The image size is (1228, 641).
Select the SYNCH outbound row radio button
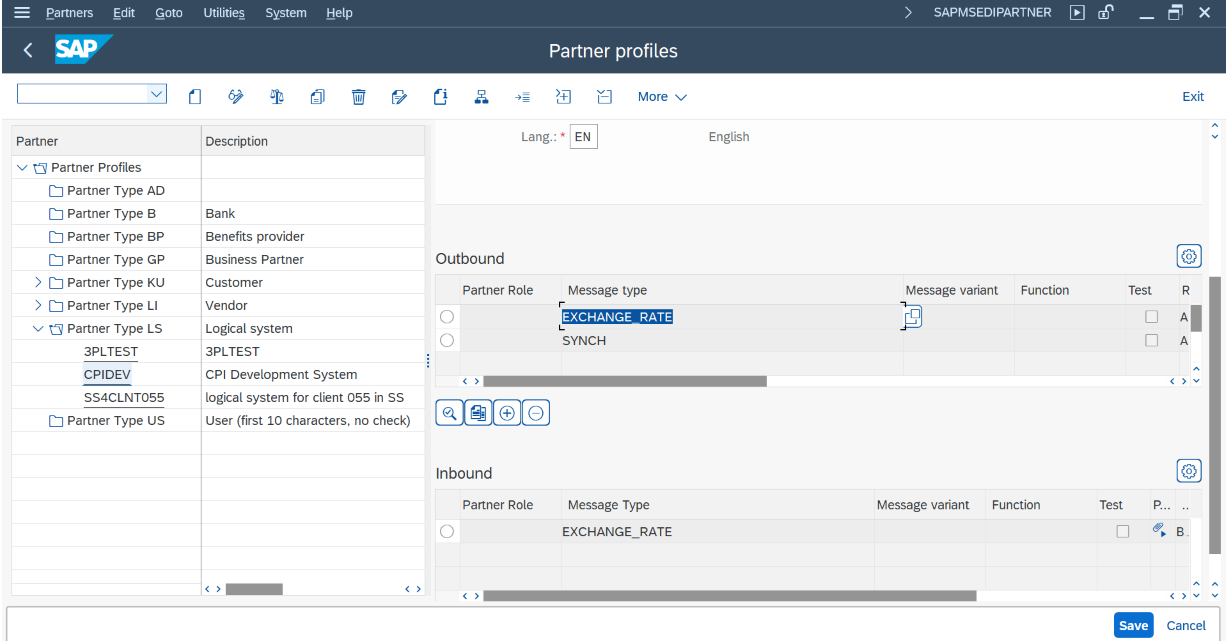(x=447, y=341)
